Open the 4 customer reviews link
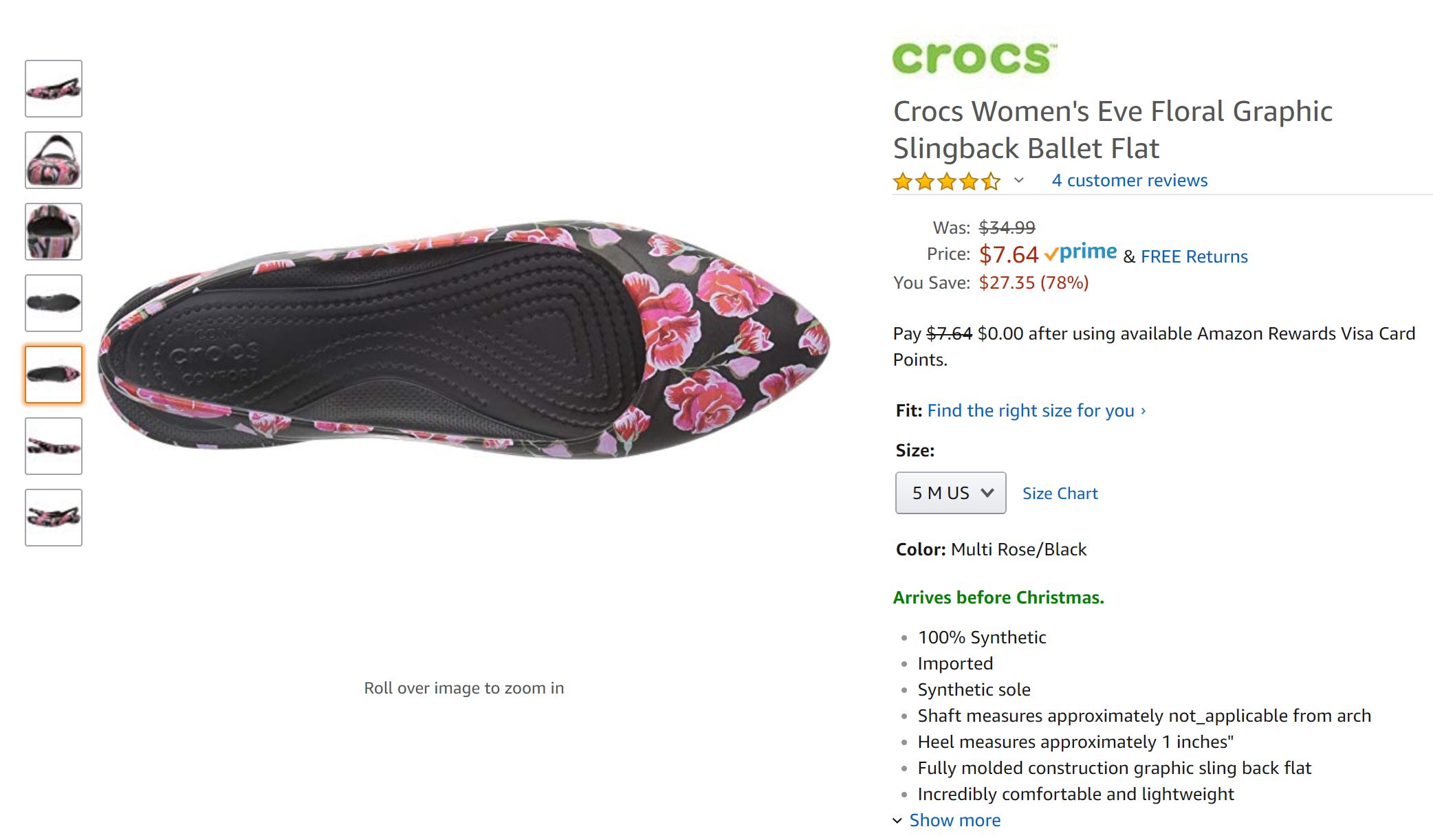The width and height of the screenshot is (1433, 840). [x=1129, y=180]
